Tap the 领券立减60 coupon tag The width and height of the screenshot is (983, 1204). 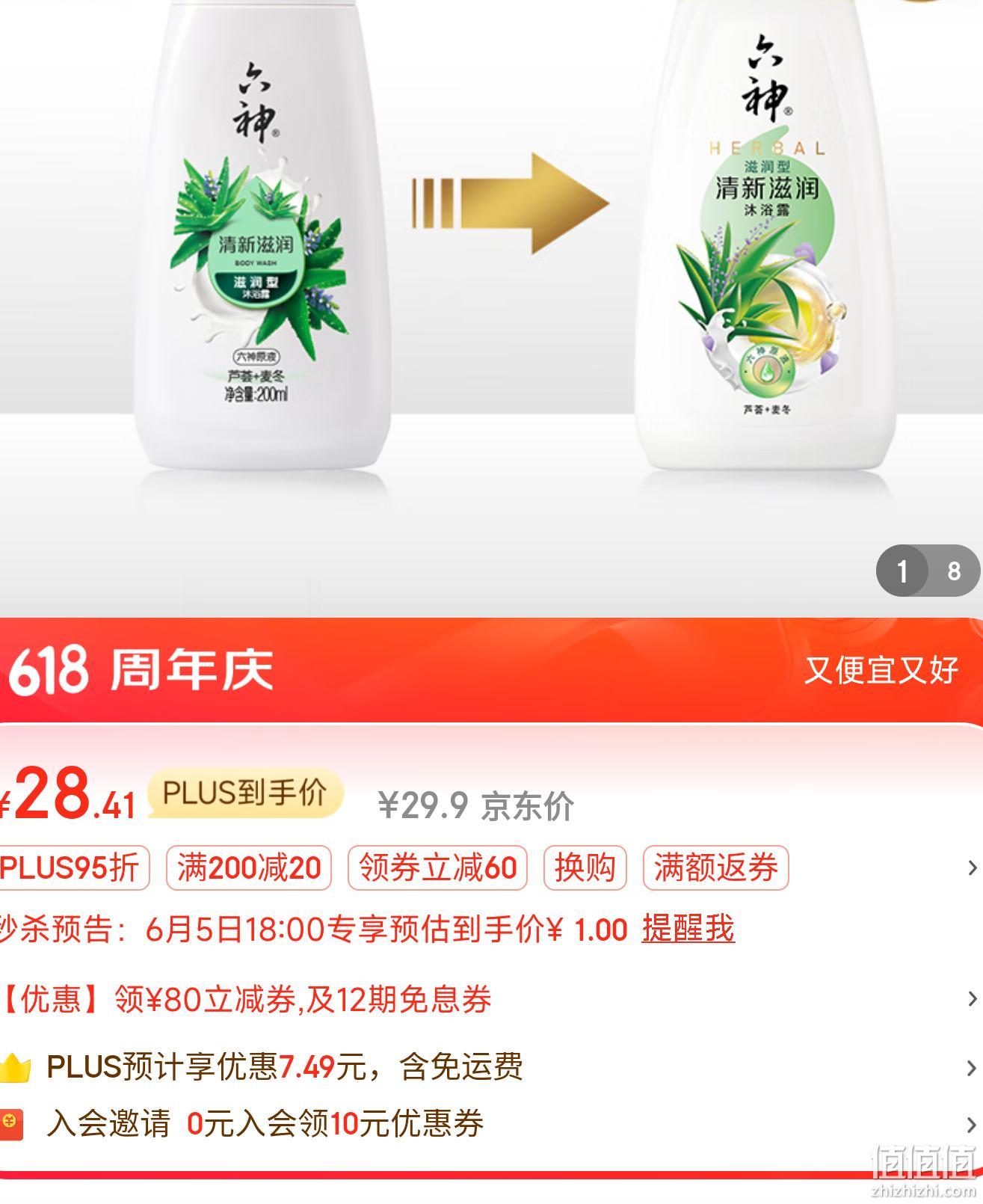tap(437, 868)
